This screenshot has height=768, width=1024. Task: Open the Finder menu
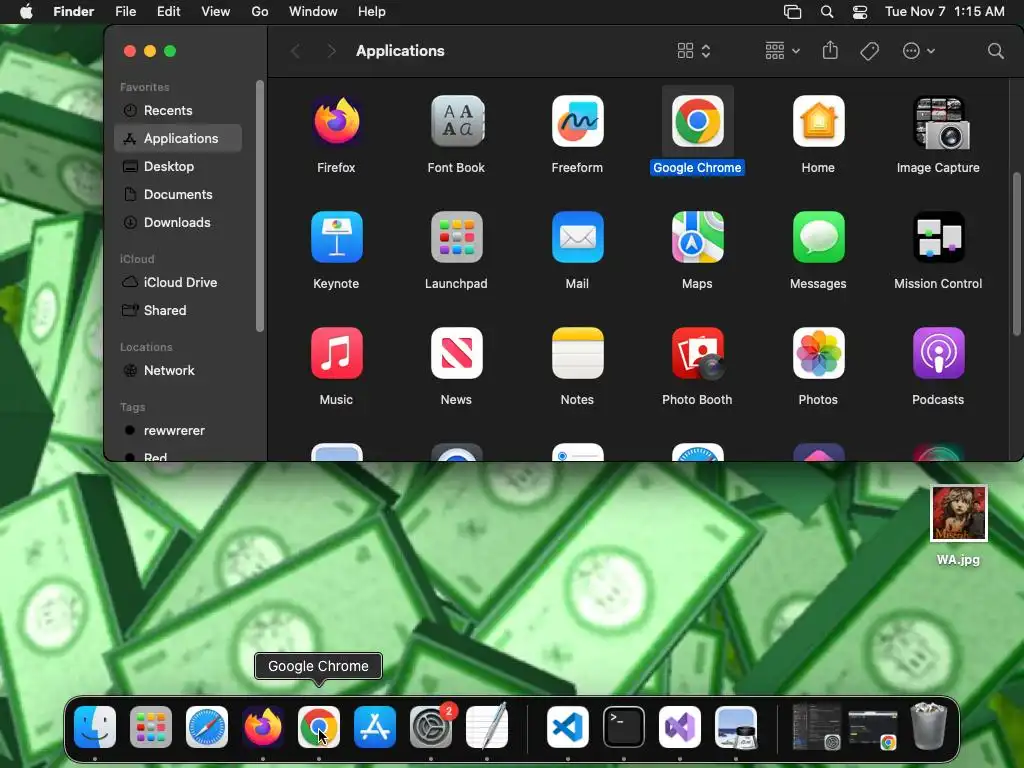(x=73, y=12)
